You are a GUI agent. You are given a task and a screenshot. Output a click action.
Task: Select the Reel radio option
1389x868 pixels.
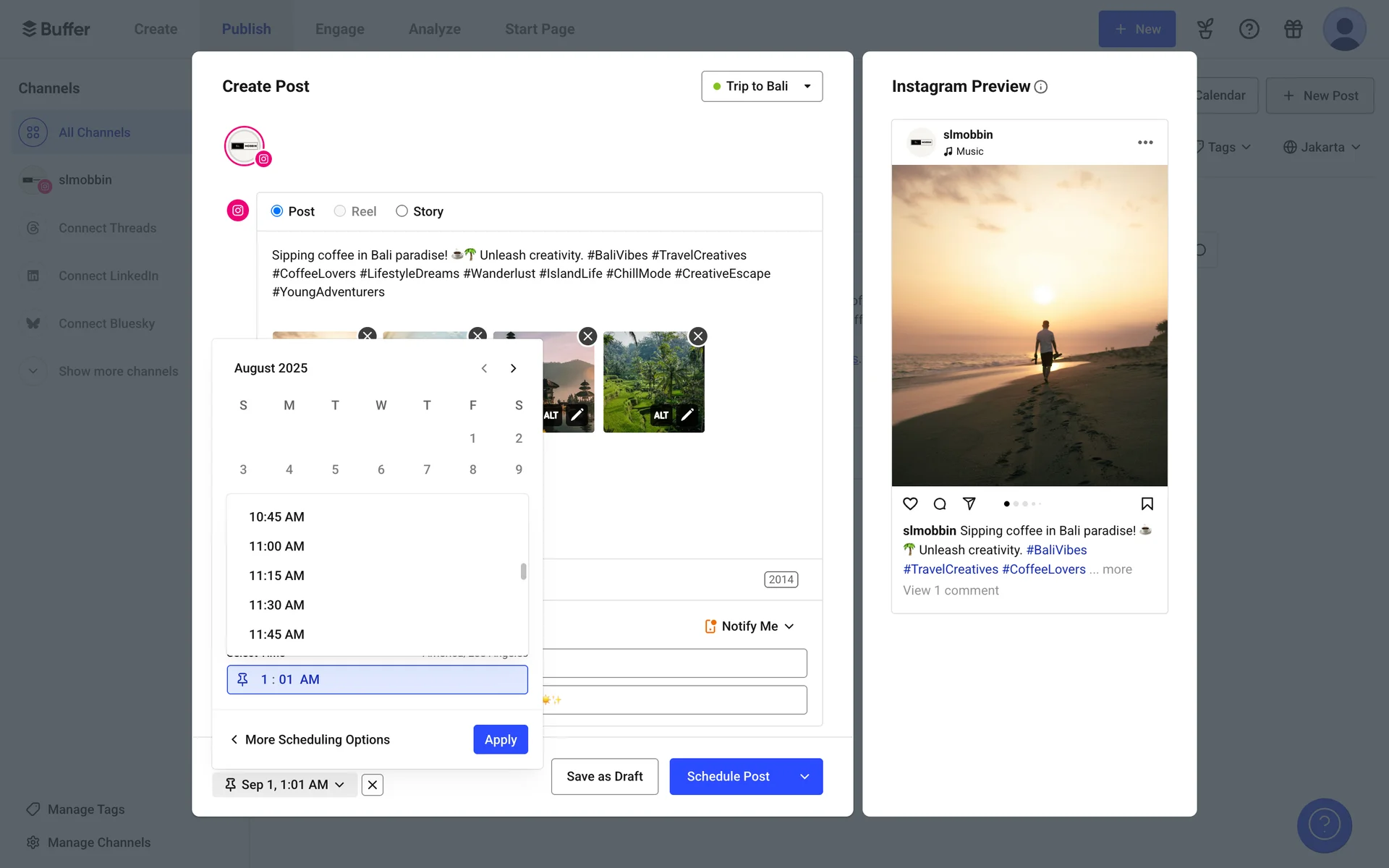click(x=340, y=211)
